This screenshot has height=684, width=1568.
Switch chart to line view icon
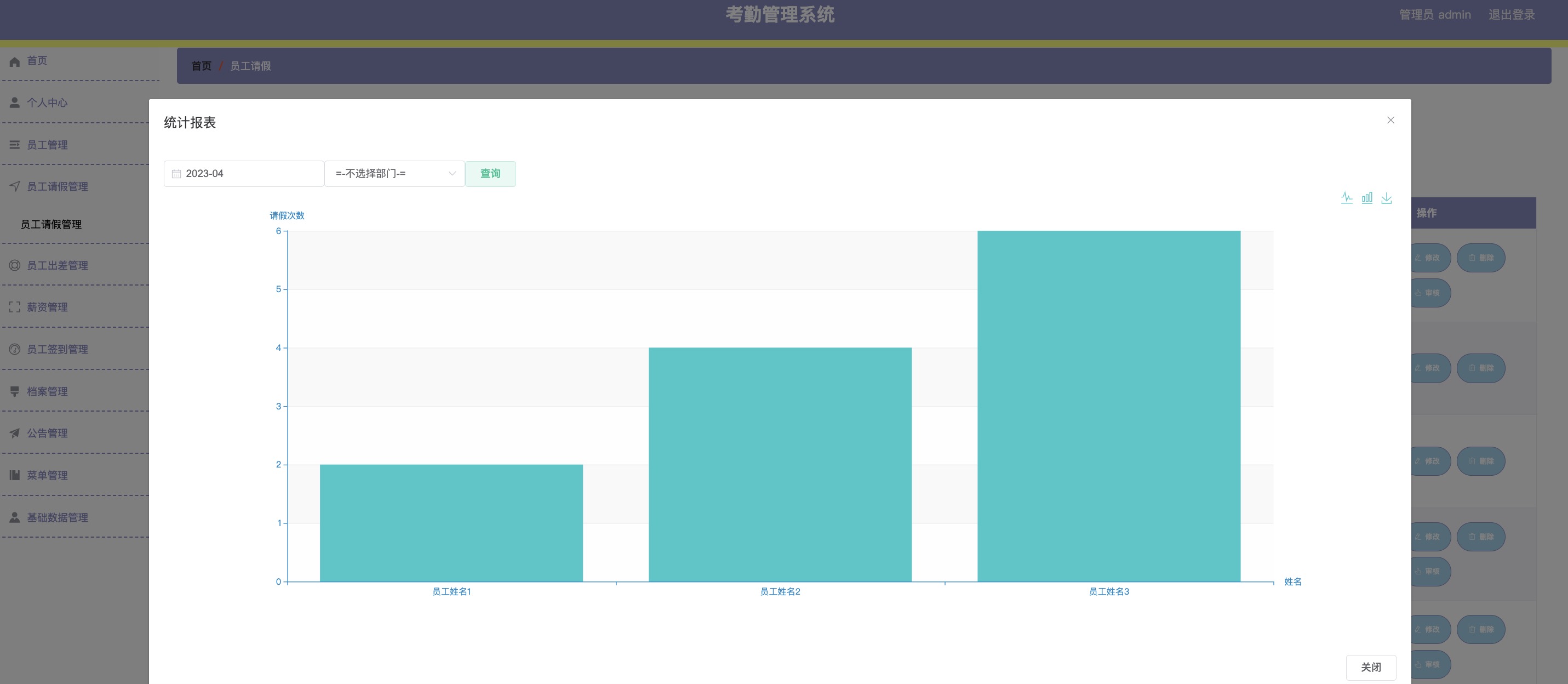tap(1347, 198)
